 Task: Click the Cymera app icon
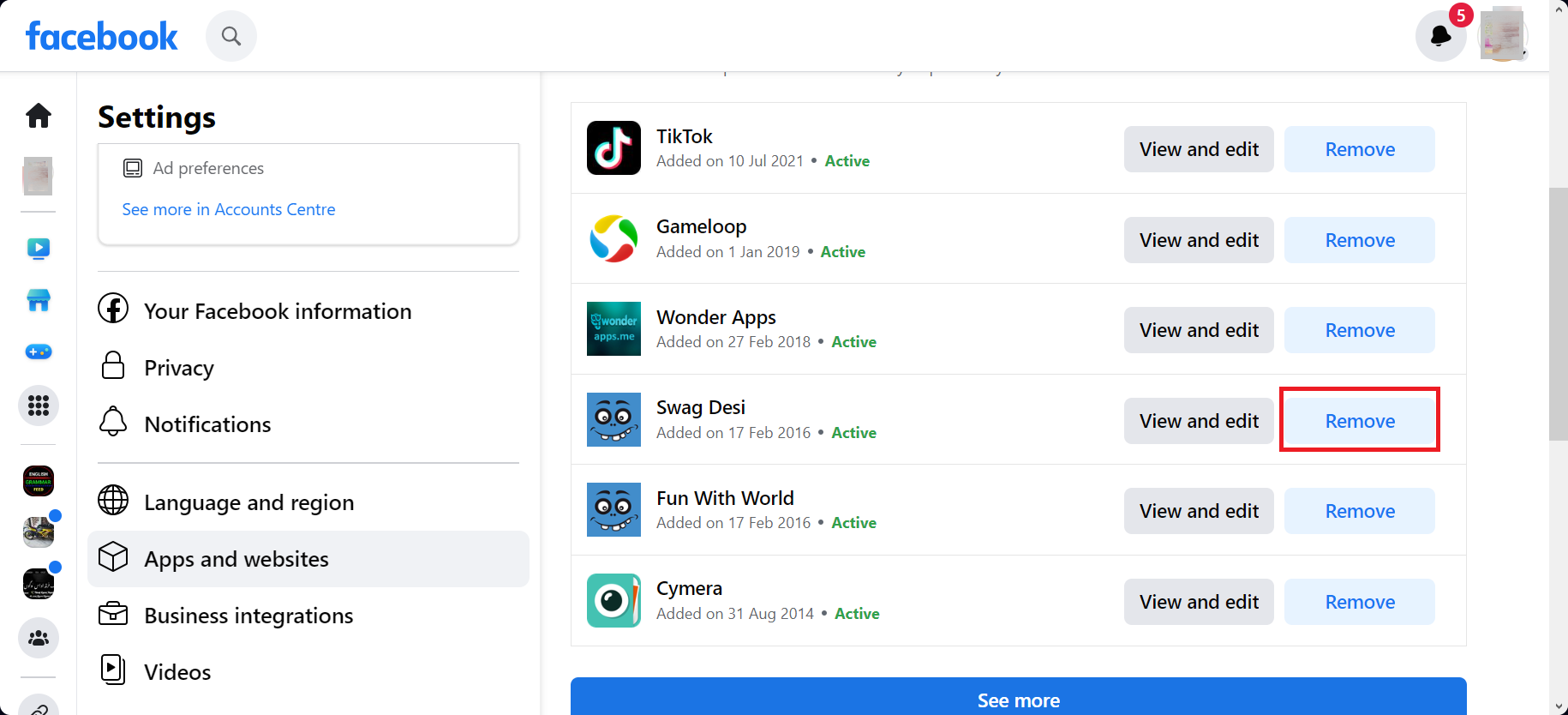(x=613, y=600)
